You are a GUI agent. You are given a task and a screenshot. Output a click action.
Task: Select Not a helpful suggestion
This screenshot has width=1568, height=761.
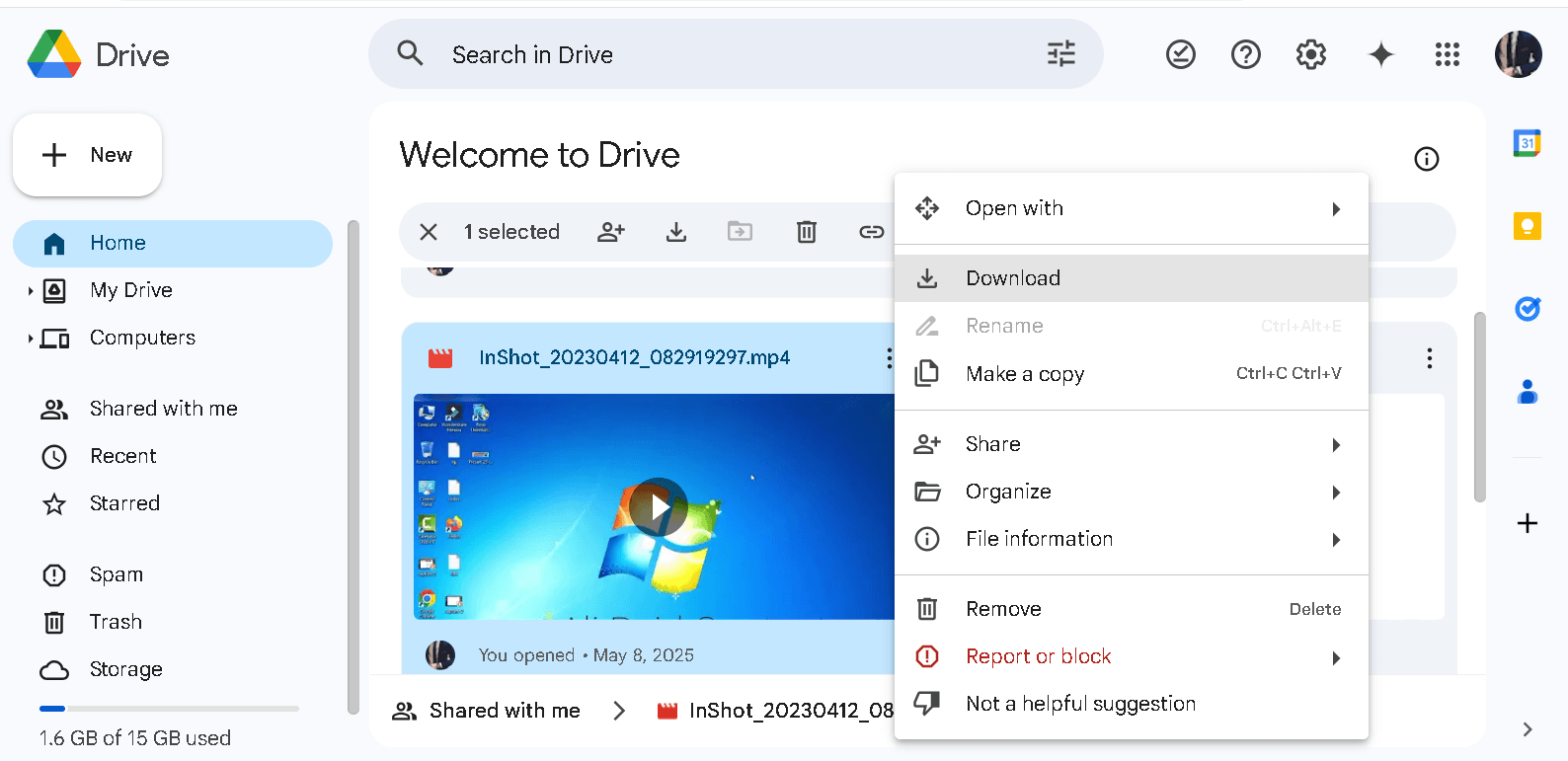point(1132,704)
